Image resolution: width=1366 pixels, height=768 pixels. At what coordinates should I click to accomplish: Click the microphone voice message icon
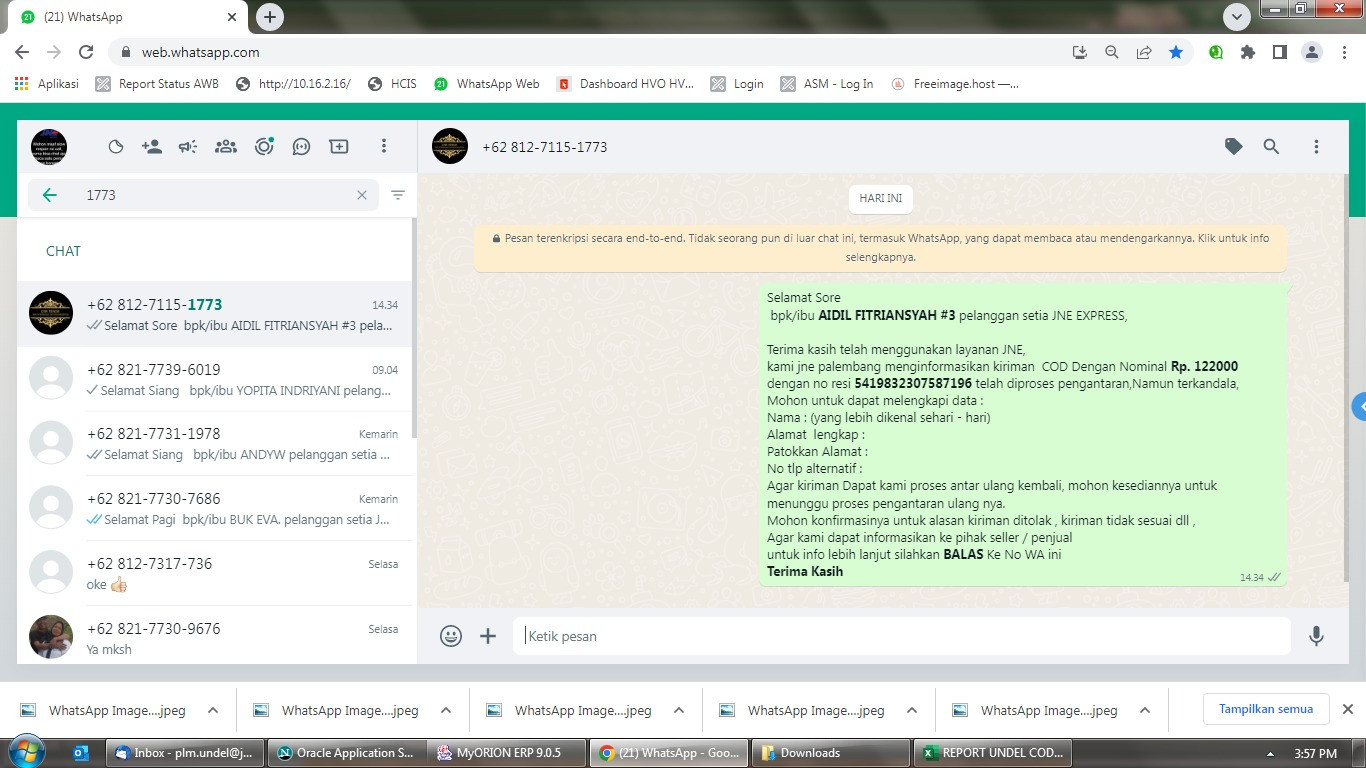pos(1316,636)
